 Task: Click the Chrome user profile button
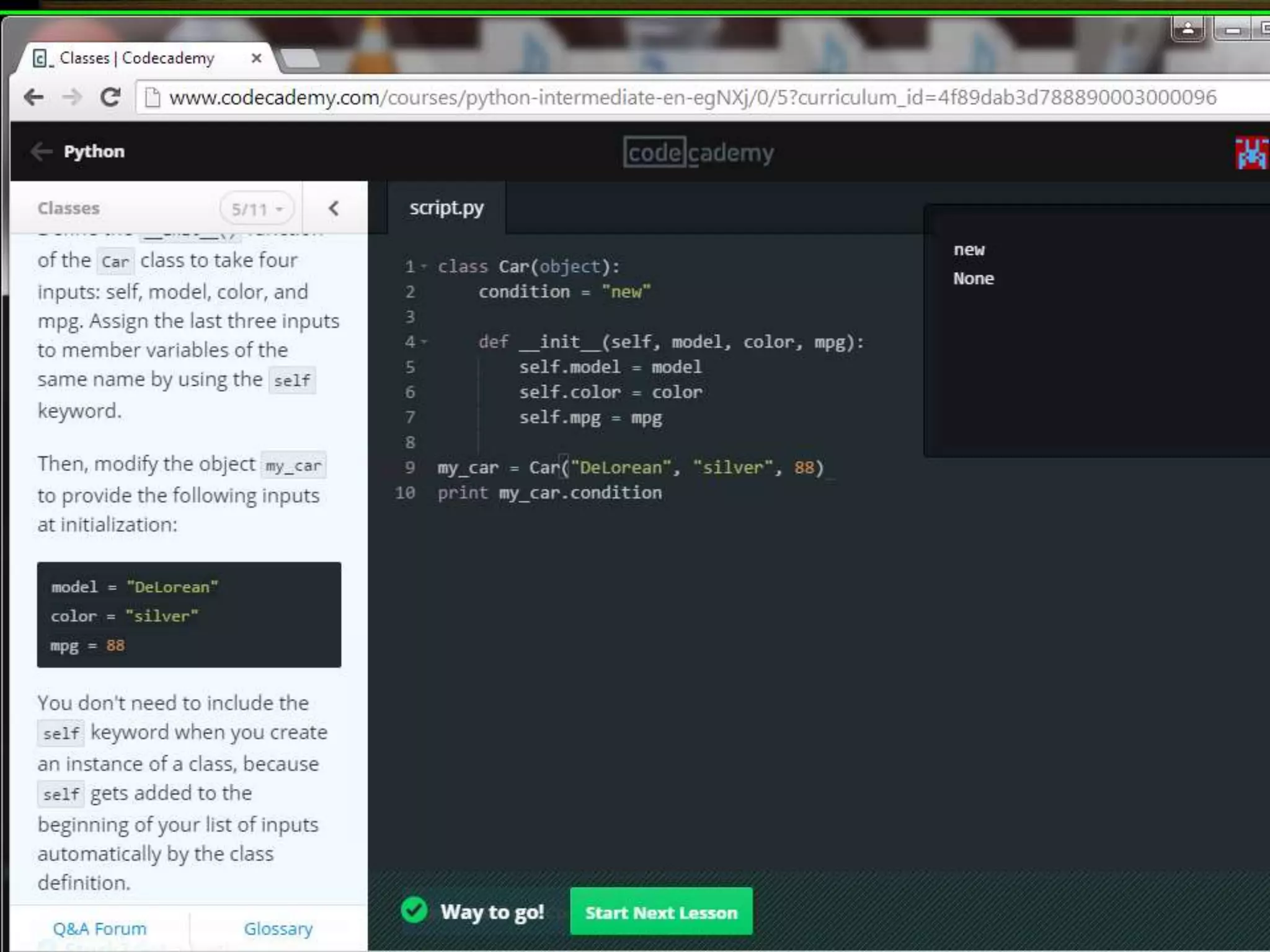pyautogui.click(x=1188, y=29)
